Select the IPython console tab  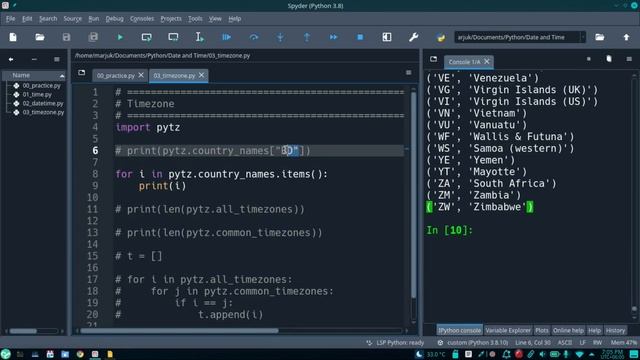coord(459,330)
